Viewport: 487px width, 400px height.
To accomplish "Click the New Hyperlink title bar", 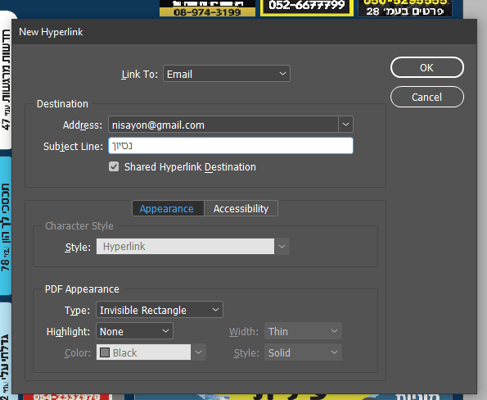I will (244, 32).
